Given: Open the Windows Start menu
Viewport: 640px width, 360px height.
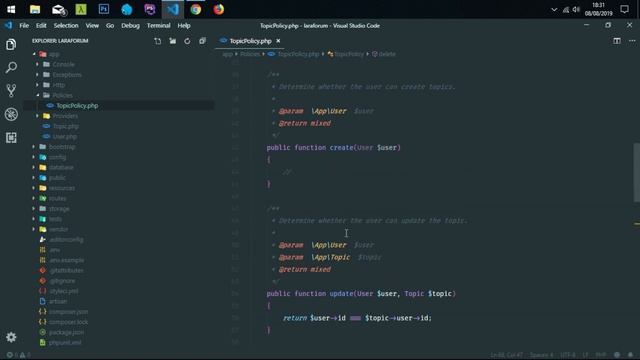Looking at the screenshot, I should click(11, 9).
